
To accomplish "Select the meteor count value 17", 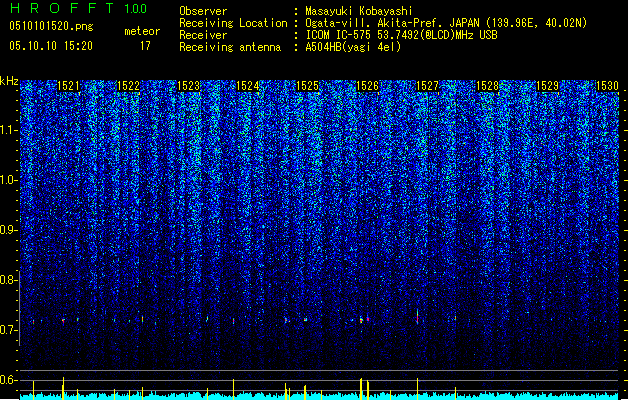I will tap(145, 46).
